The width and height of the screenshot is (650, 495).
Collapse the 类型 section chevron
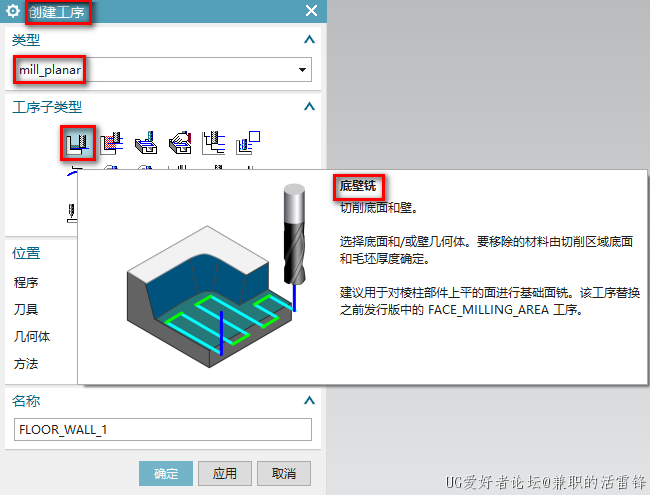click(x=309, y=39)
